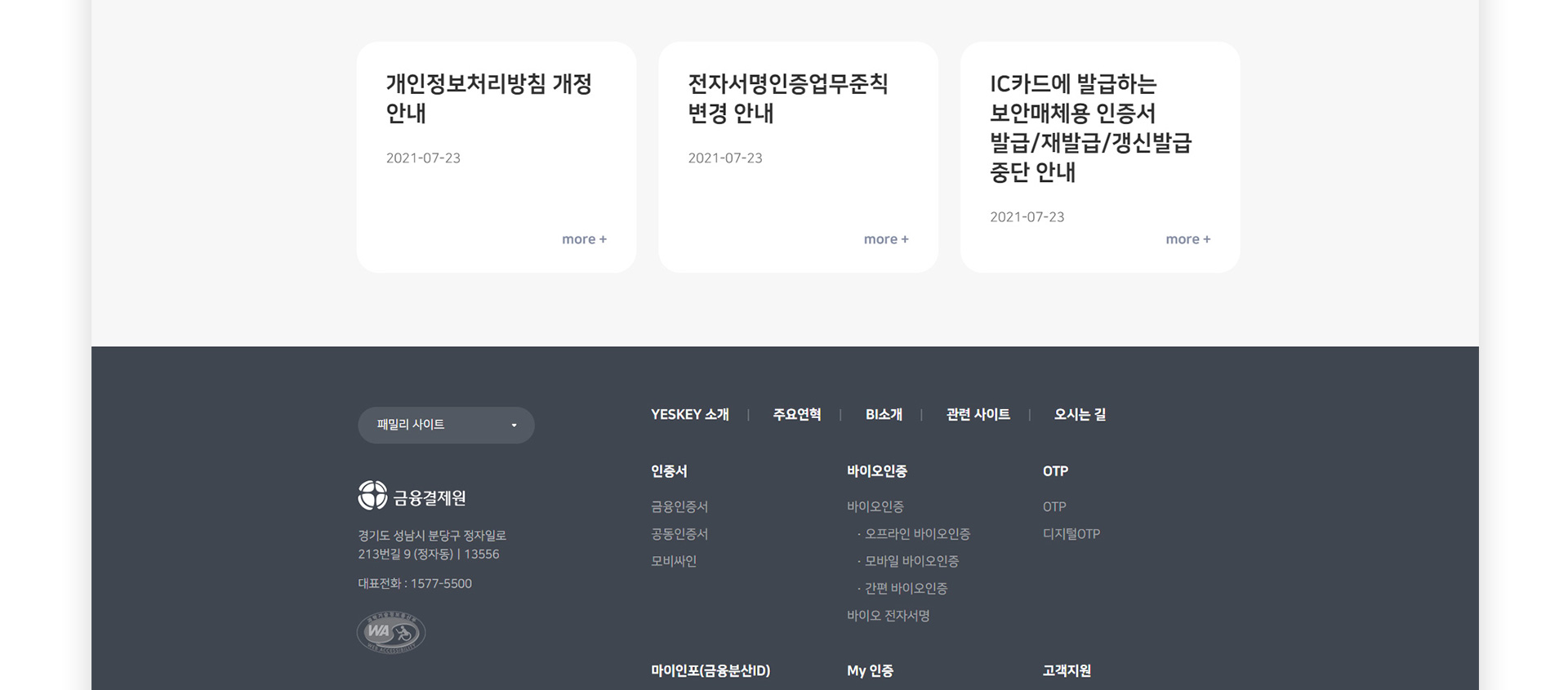Open 관련 사이트 footer link

[x=978, y=415]
